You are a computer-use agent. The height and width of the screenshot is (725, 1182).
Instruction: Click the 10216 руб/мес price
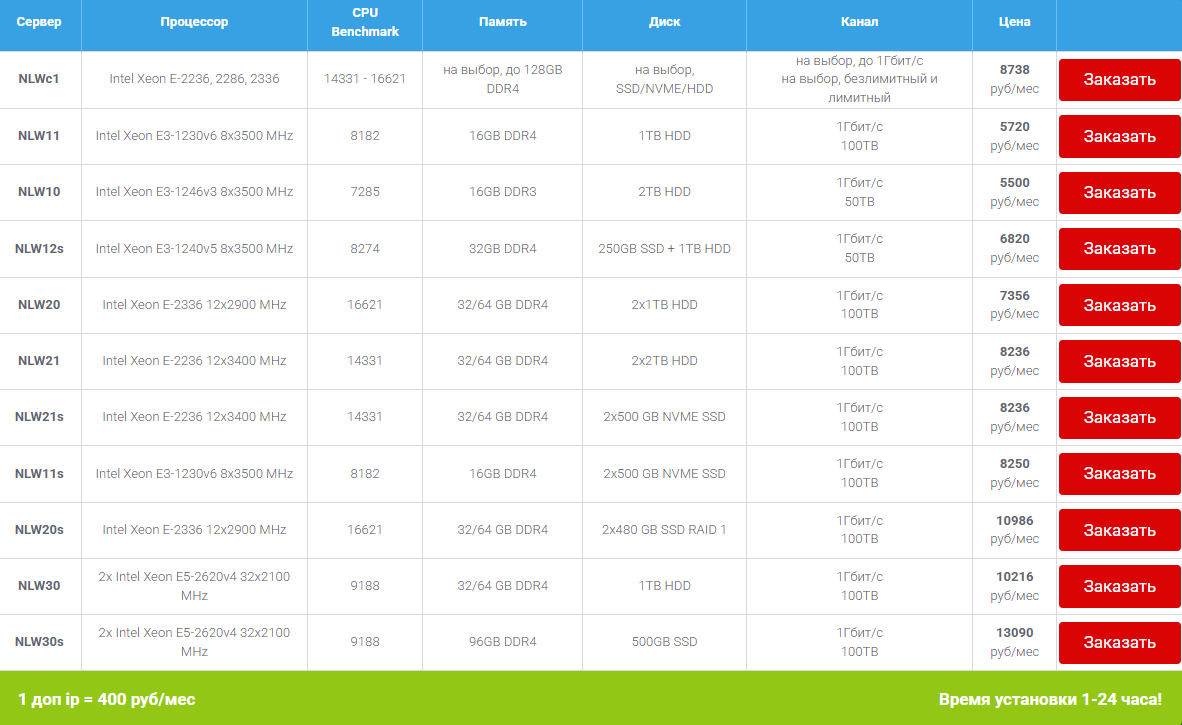[x=1015, y=586]
